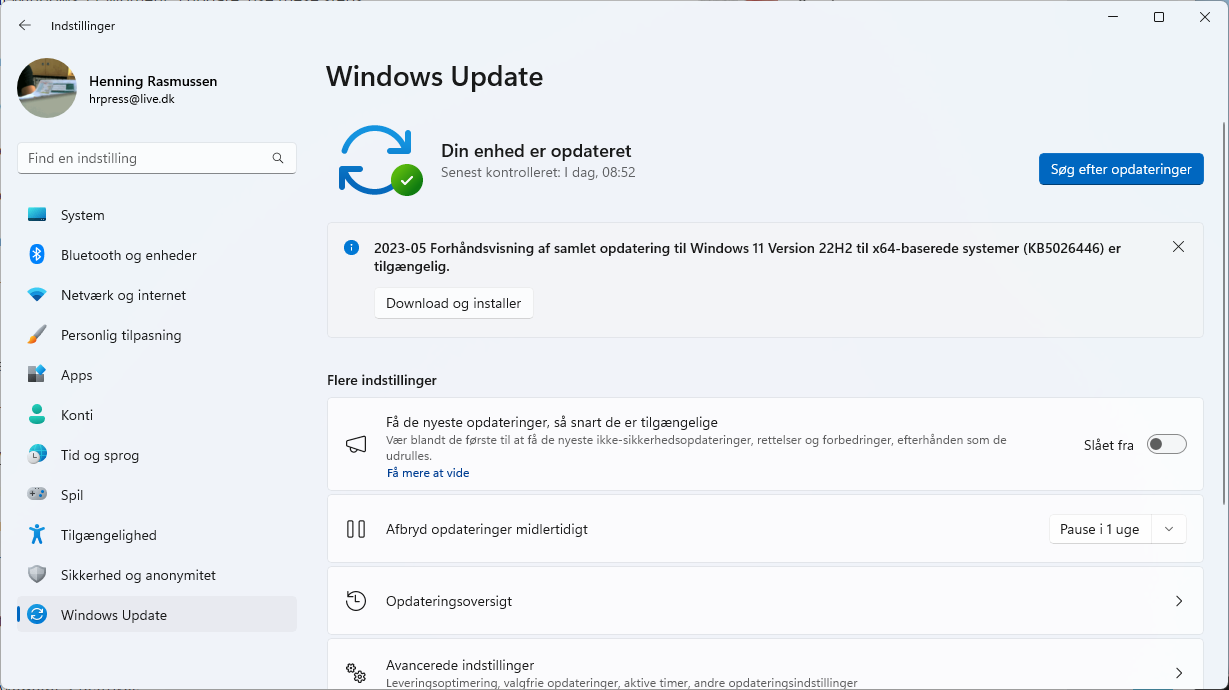1229x690 pixels.
Task: Open Opdateringsoversigt via its chevron
Action: (x=1178, y=601)
